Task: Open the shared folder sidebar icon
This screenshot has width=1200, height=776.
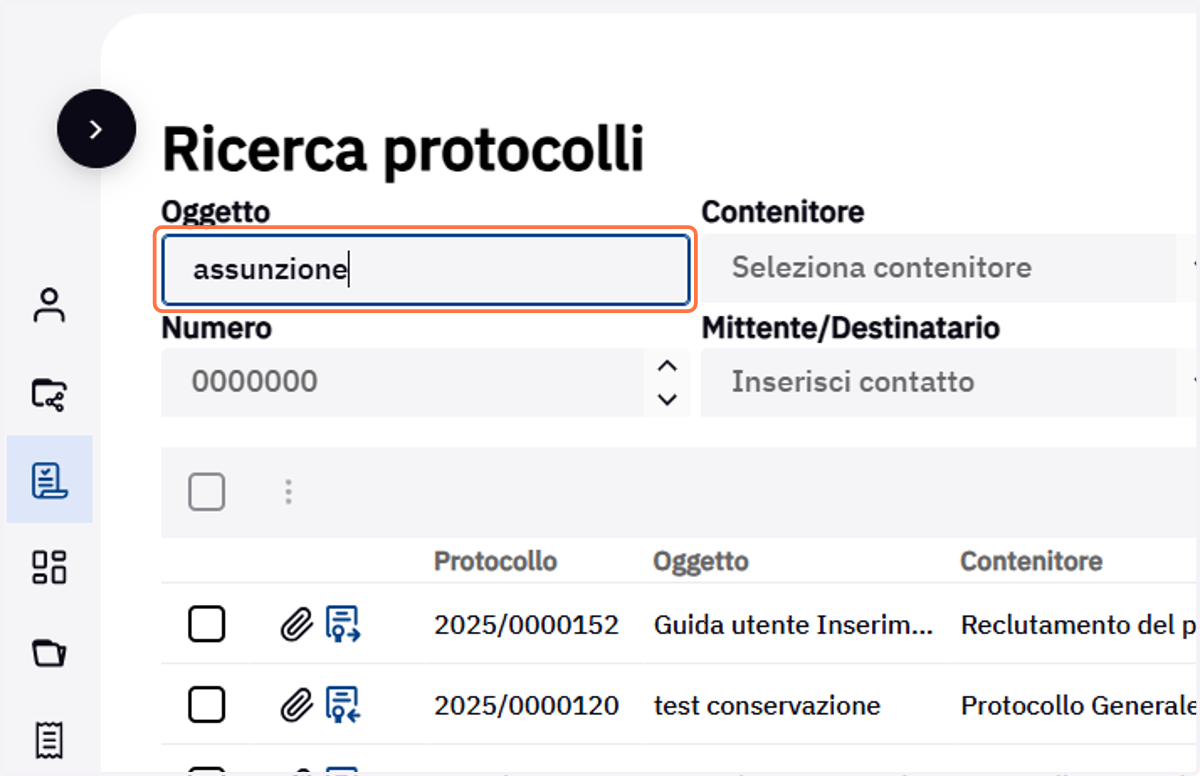Action: click(49, 395)
